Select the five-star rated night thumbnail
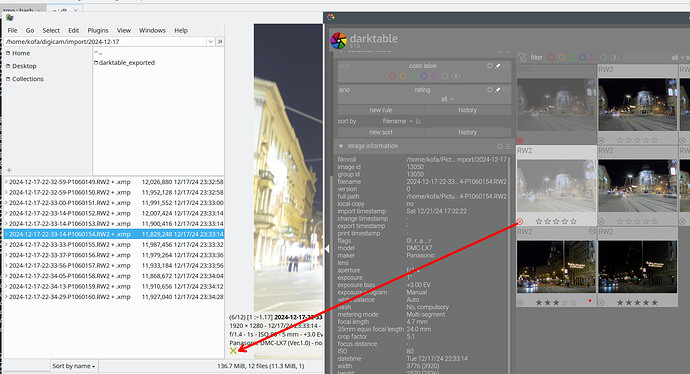 tap(637, 267)
